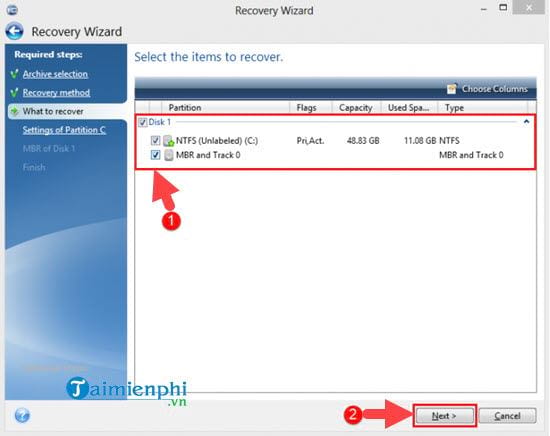Click green checkmark beside Archive selection
Viewport: 550px width, 436px height.
click(x=15, y=74)
